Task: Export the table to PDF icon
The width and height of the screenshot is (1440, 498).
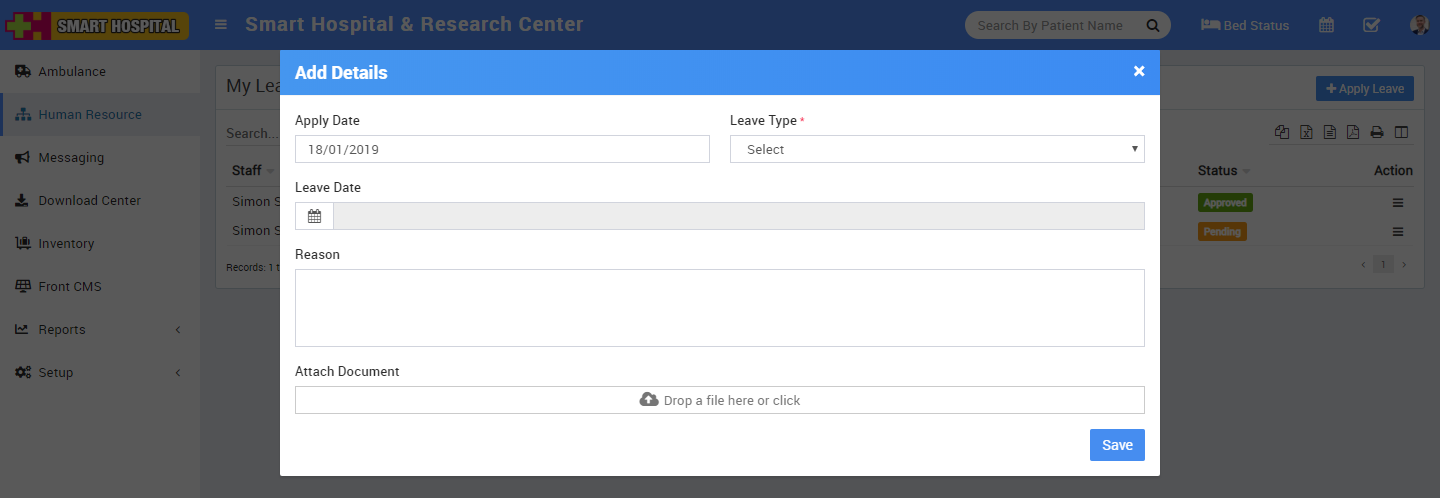Action: [1353, 132]
